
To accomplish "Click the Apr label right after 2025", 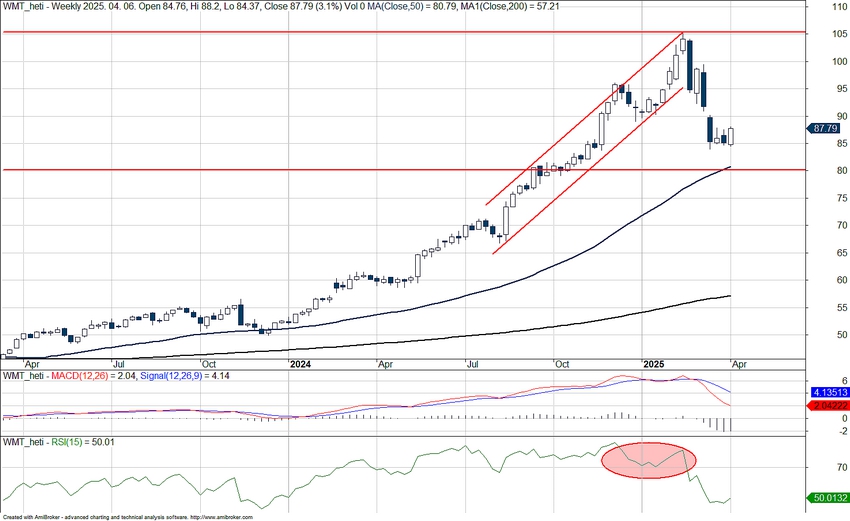I will [x=739, y=364].
